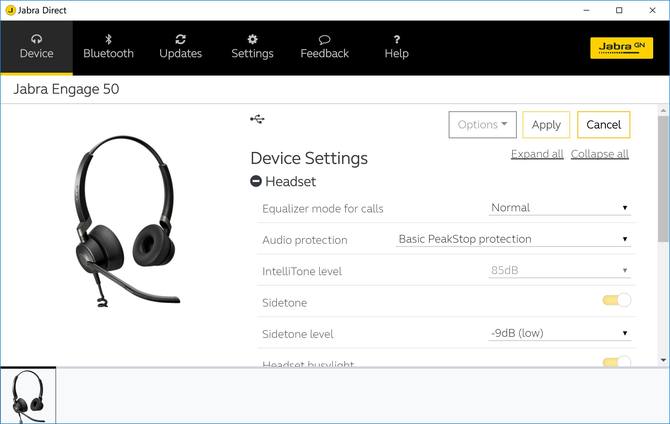The width and height of the screenshot is (670, 424).
Task: Click the Equalizer mode for calls label
Action: click(323, 209)
